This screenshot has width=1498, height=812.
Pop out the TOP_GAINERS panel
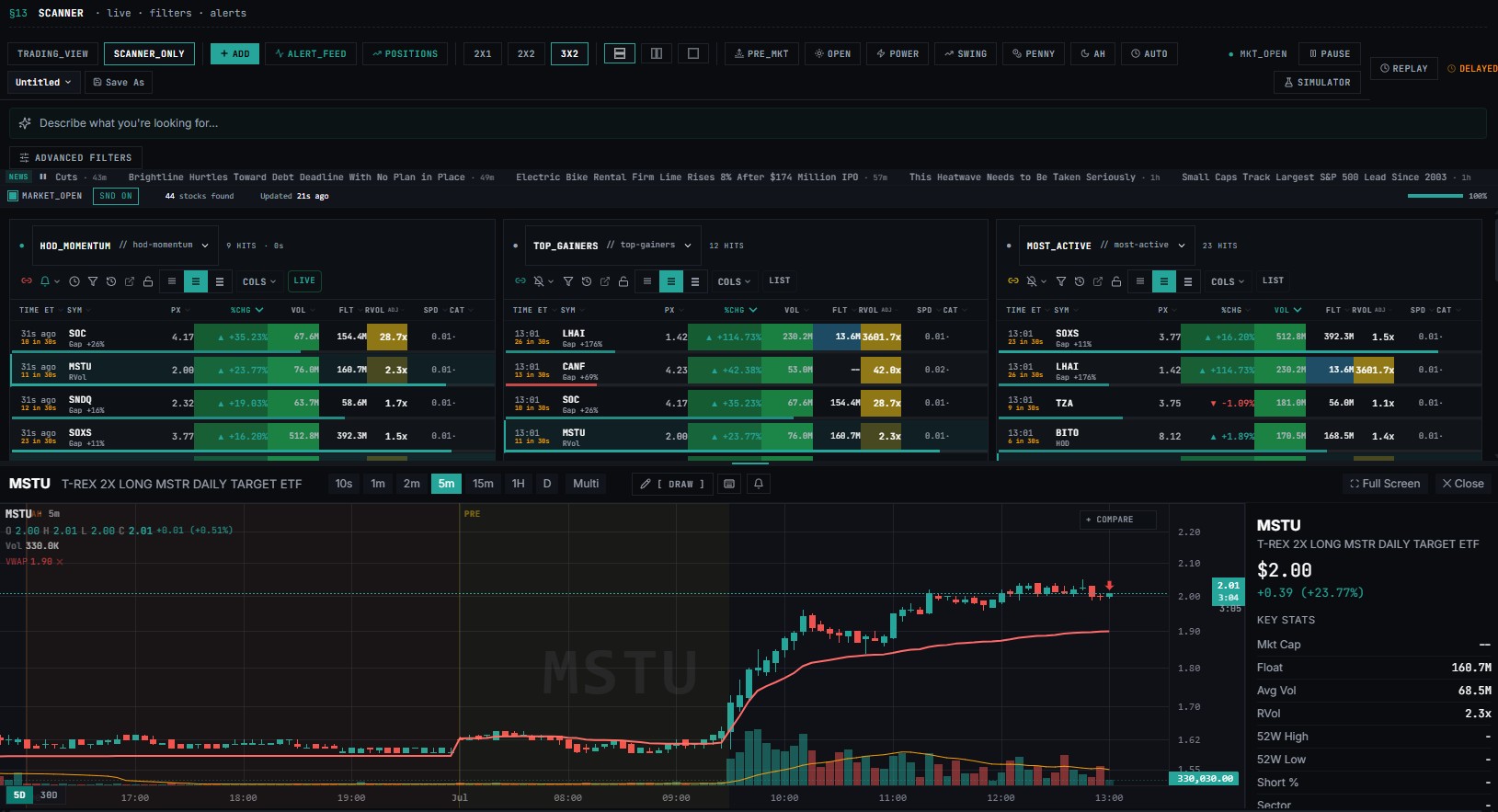(x=605, y=281)
